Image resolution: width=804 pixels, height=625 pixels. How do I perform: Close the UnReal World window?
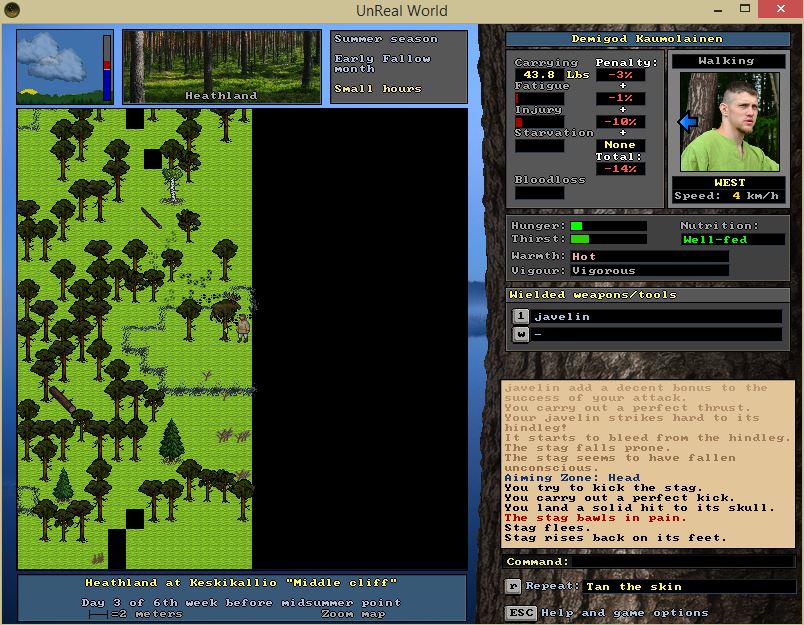pyautogui.click(x=780, y=9)
